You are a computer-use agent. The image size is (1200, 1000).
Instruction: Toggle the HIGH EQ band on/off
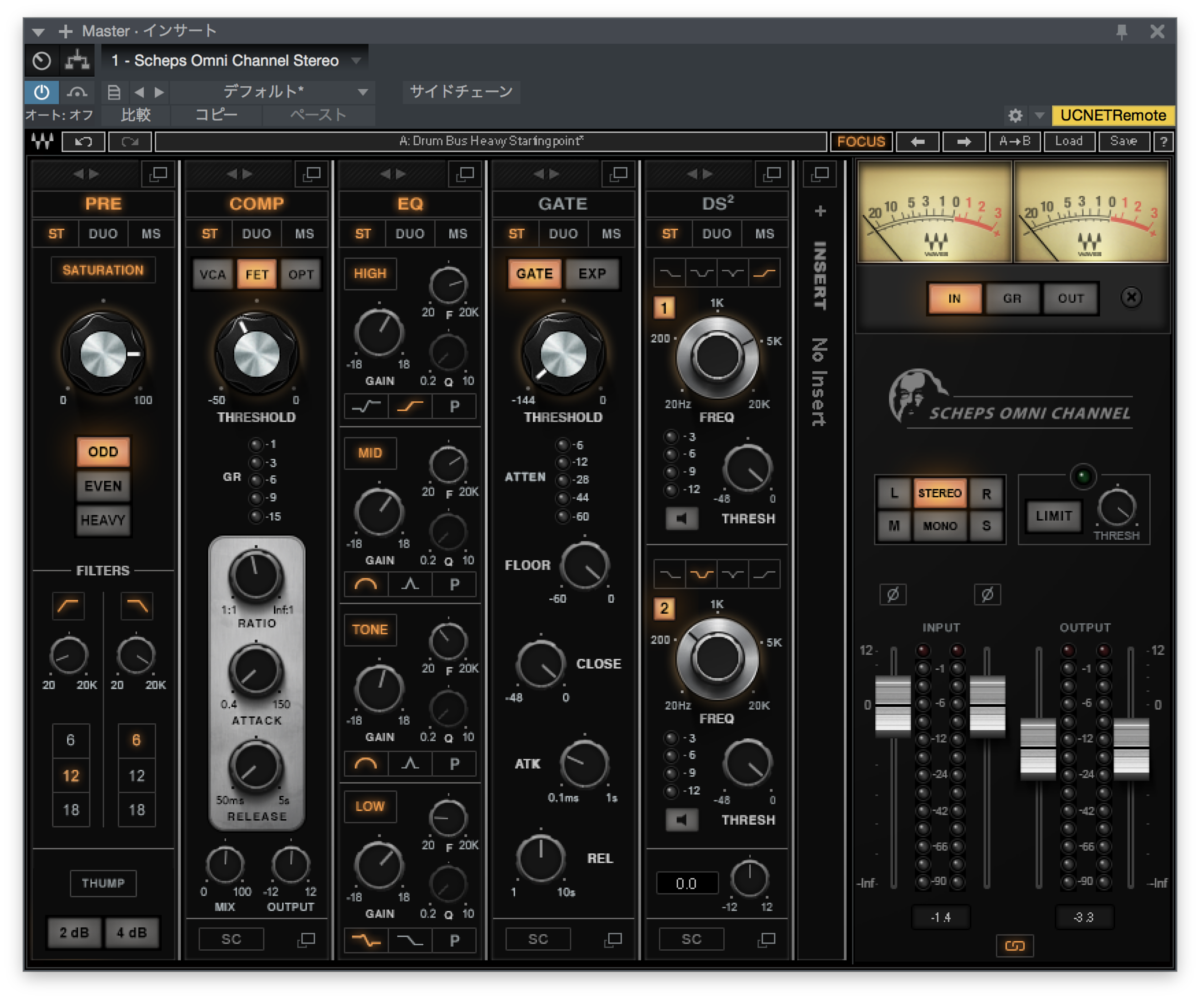point(370,274)
